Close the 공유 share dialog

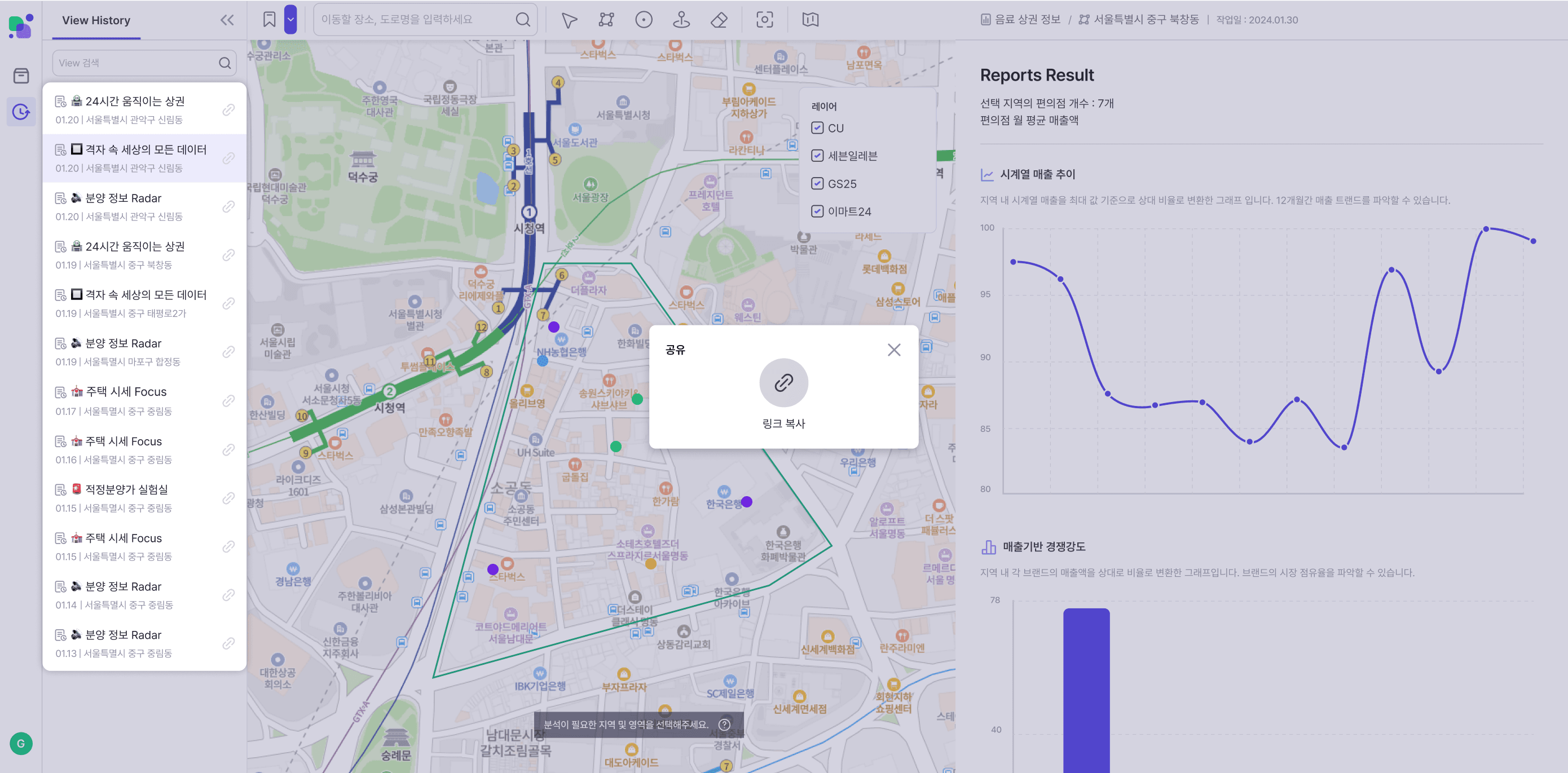click(893, 350)
